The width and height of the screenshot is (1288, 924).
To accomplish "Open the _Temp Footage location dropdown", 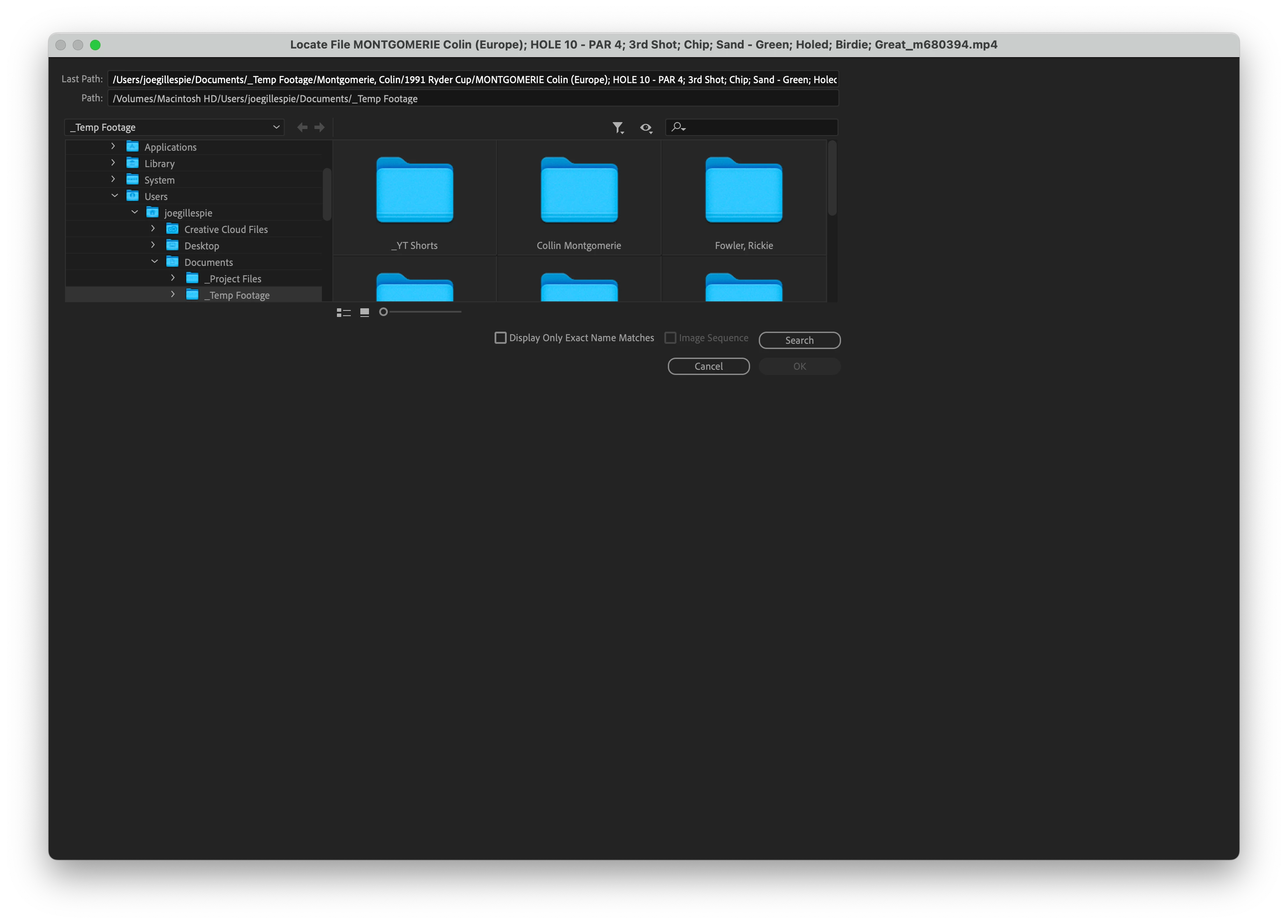I will [175, 127].
